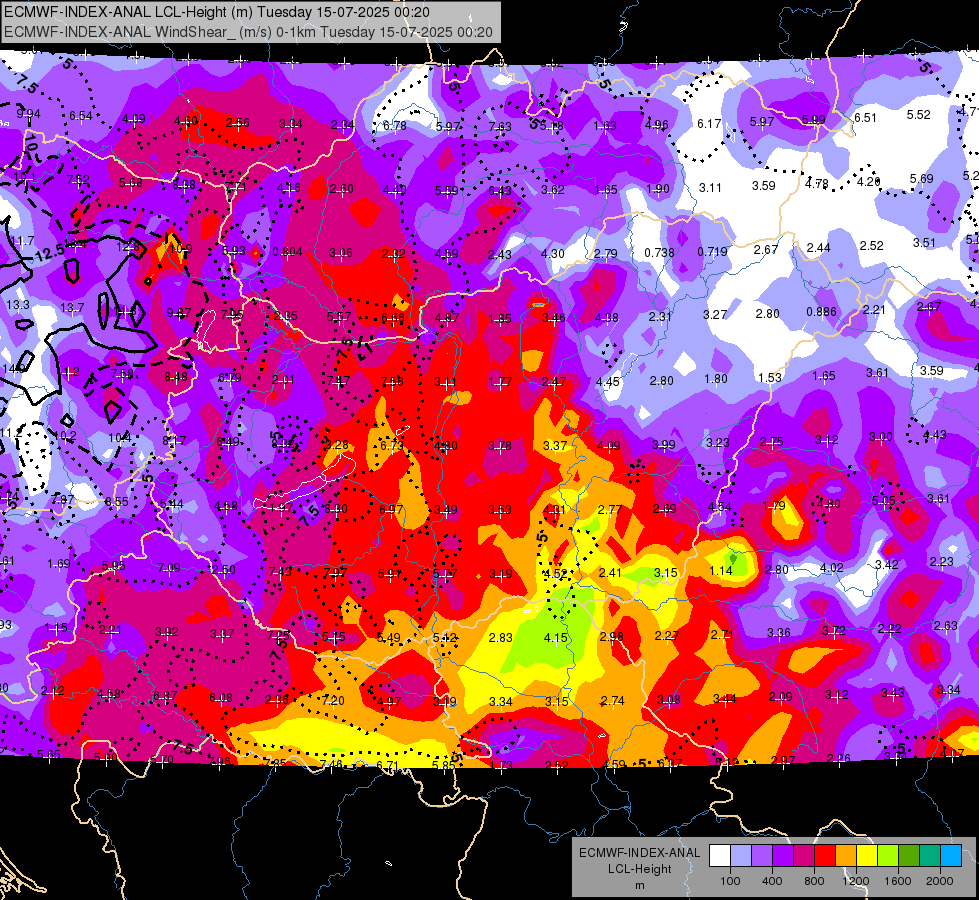Select the legend label 800
The image size is (979, 900).
point(814,881)
